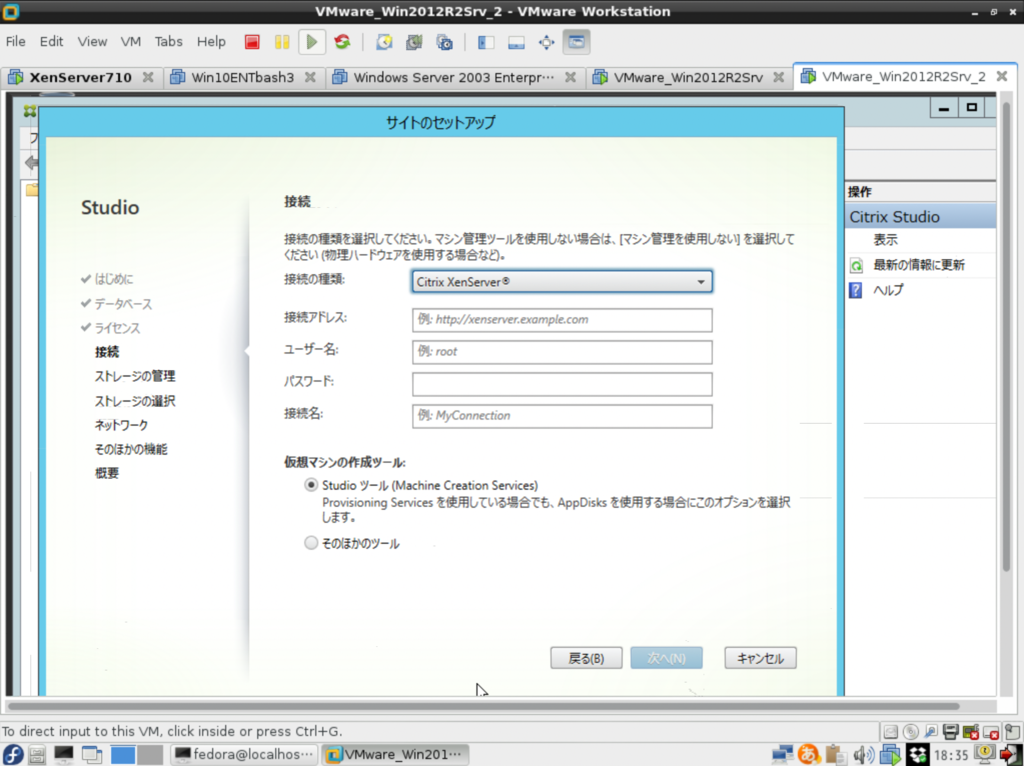This screenshot has width=1024, height=766.
Task: Suspend the VM with the yellow pause icon
Action: [282, 42]
